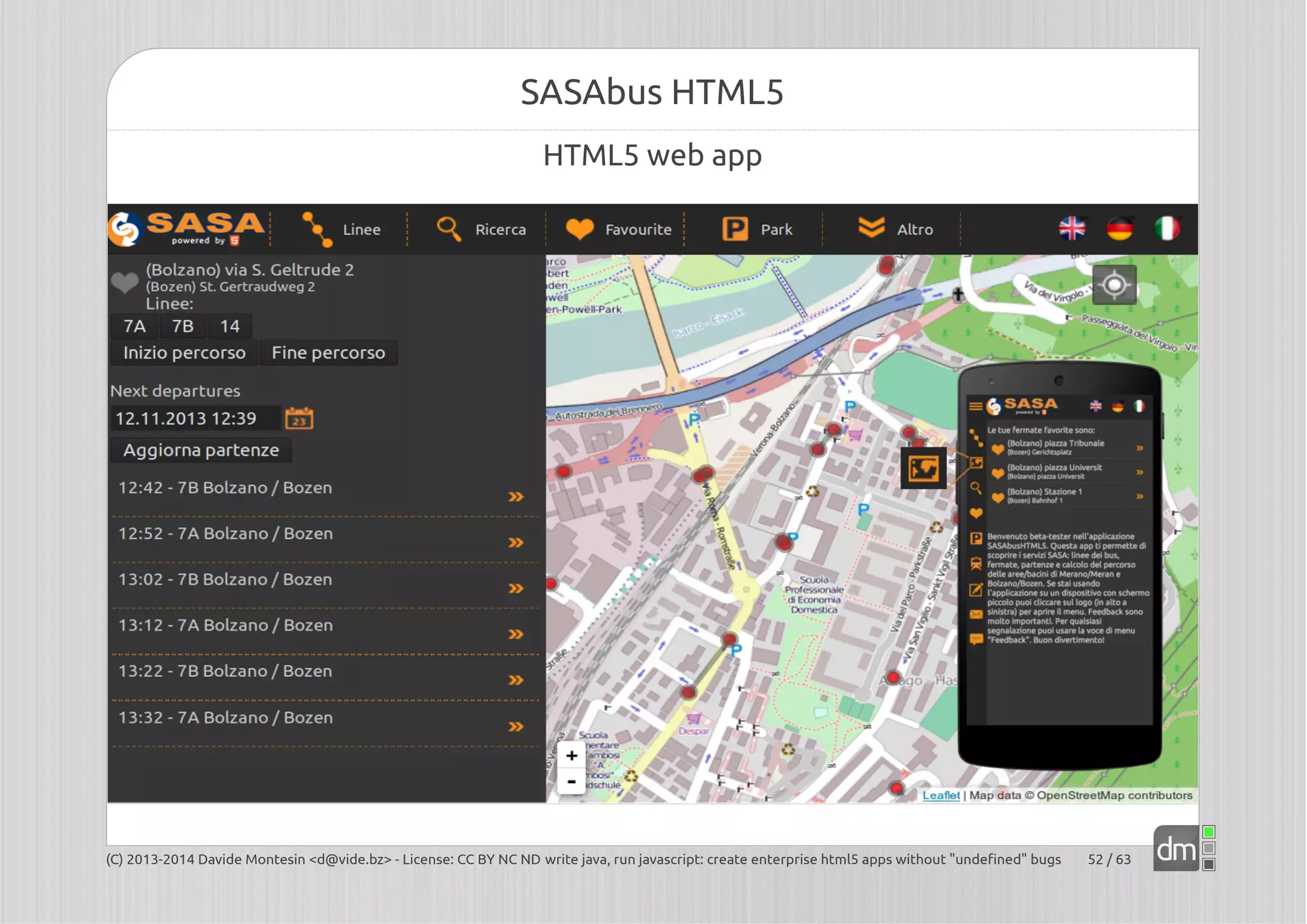Open piazza Universit favourite arrow in phone

pos(1140,472)
